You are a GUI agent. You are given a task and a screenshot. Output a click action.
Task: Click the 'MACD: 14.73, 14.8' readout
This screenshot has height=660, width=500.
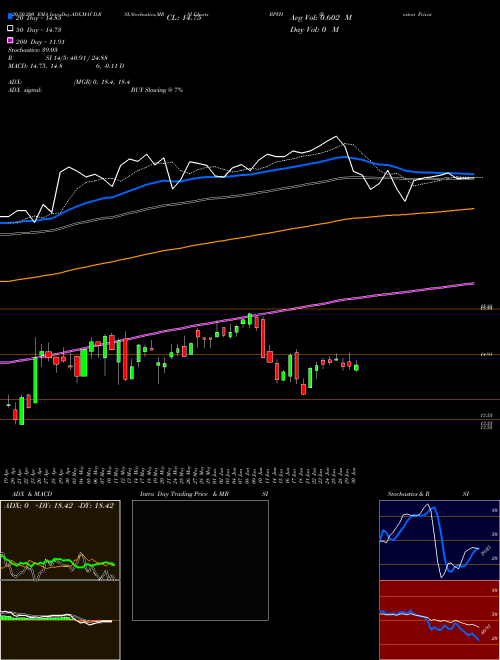click(x=35, y=66)
